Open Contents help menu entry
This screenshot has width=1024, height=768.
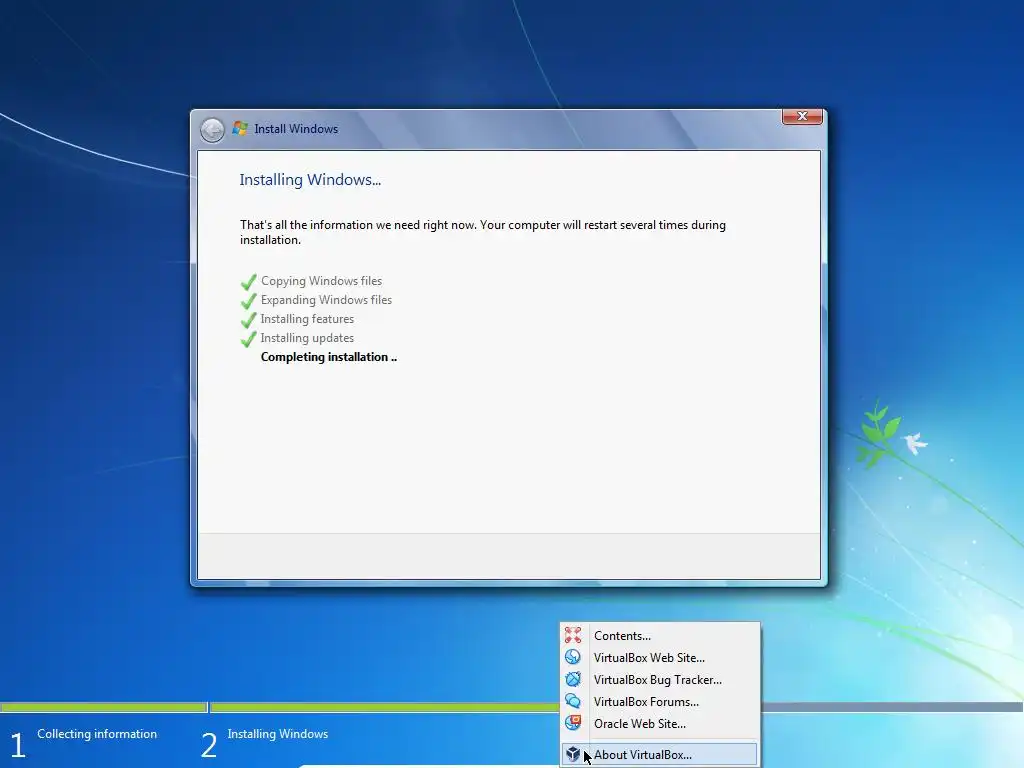point(660,635)
